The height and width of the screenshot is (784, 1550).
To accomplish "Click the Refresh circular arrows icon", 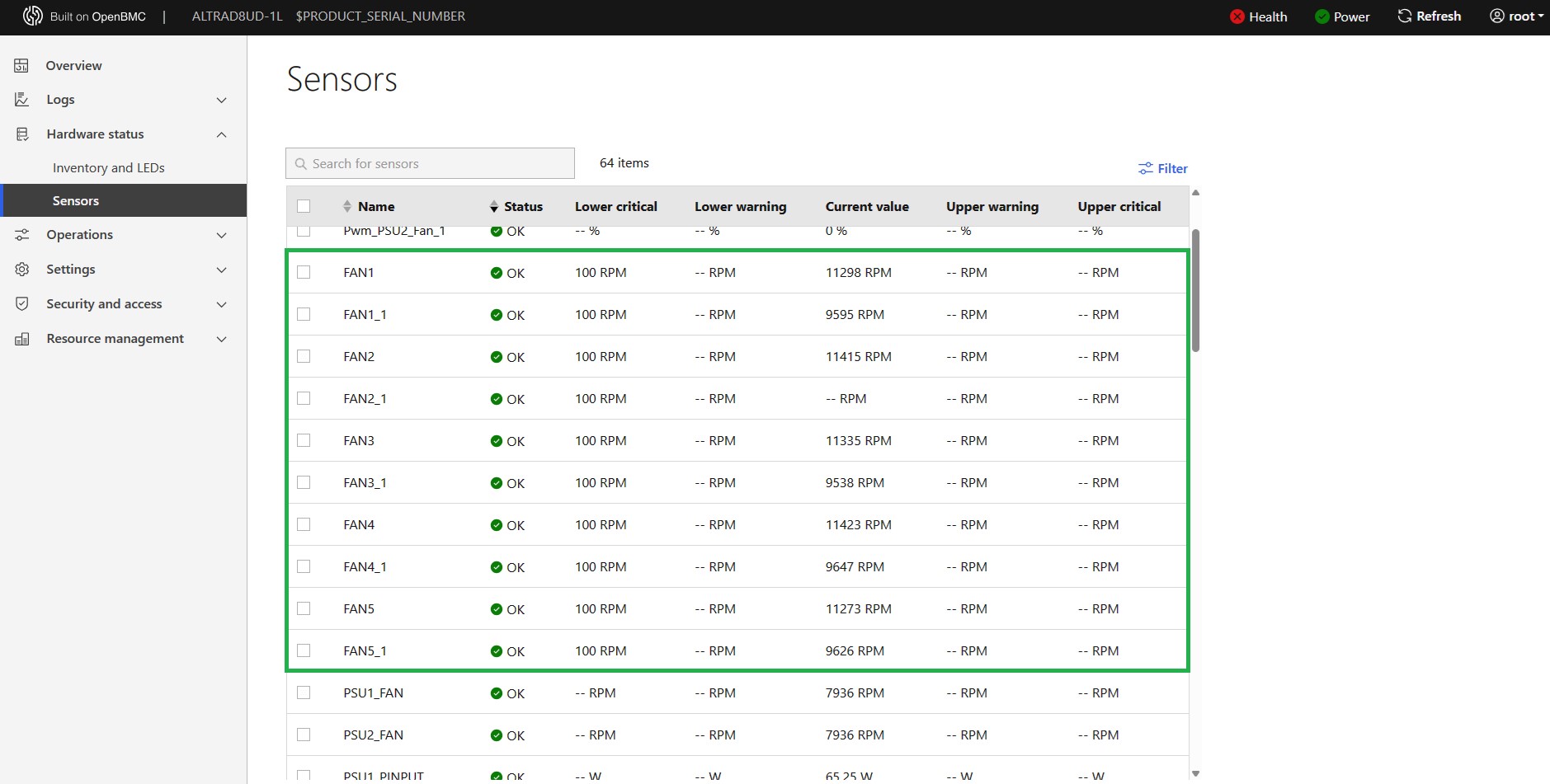I will coord(1404,16).
